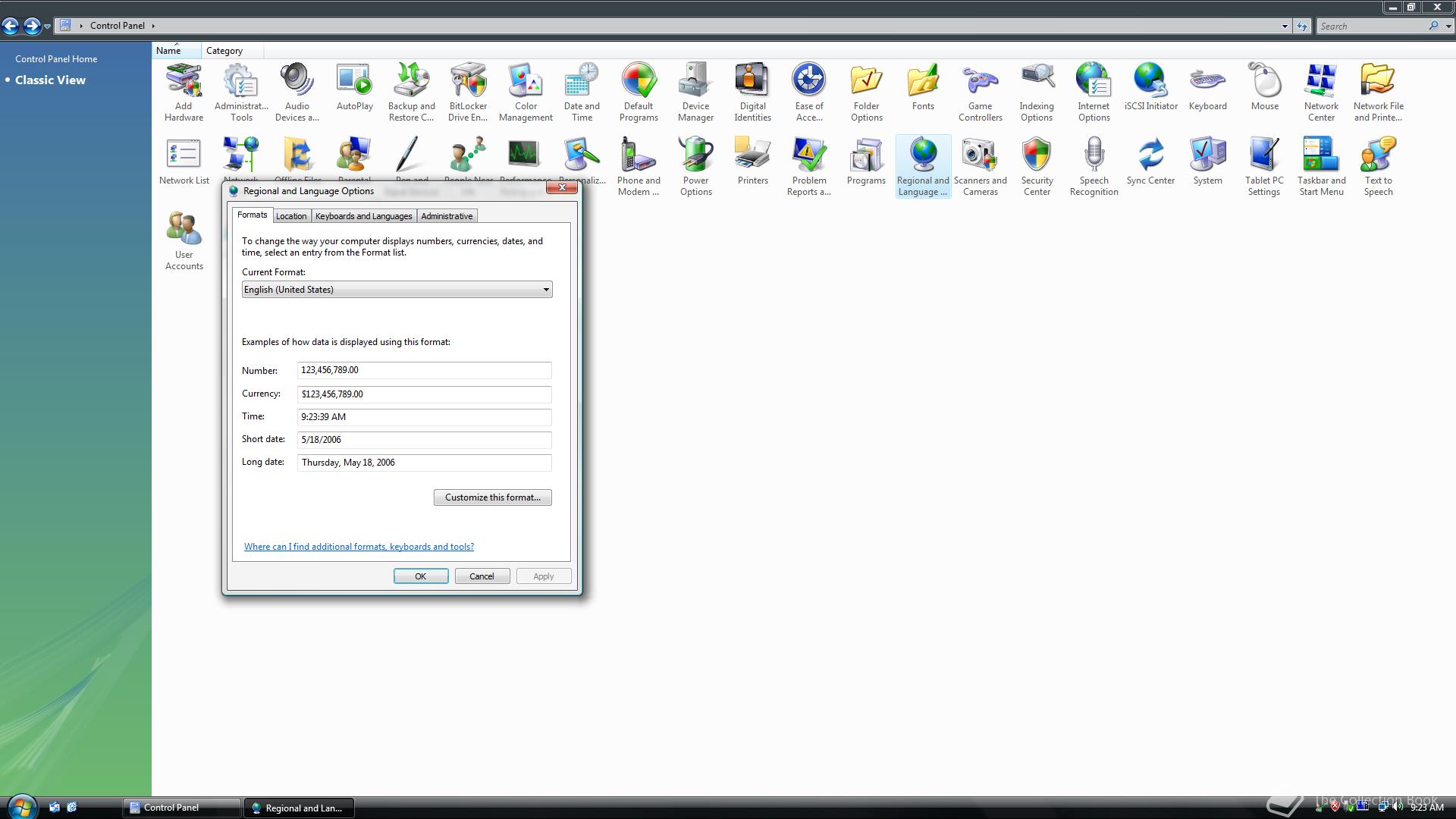Open Problem Reports and Solutions icon
1456x819 pixels.
[809, 166]
